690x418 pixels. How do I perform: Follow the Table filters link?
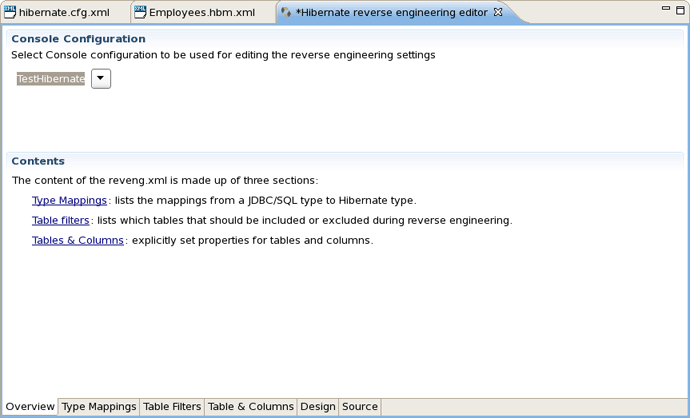(61, 220)
